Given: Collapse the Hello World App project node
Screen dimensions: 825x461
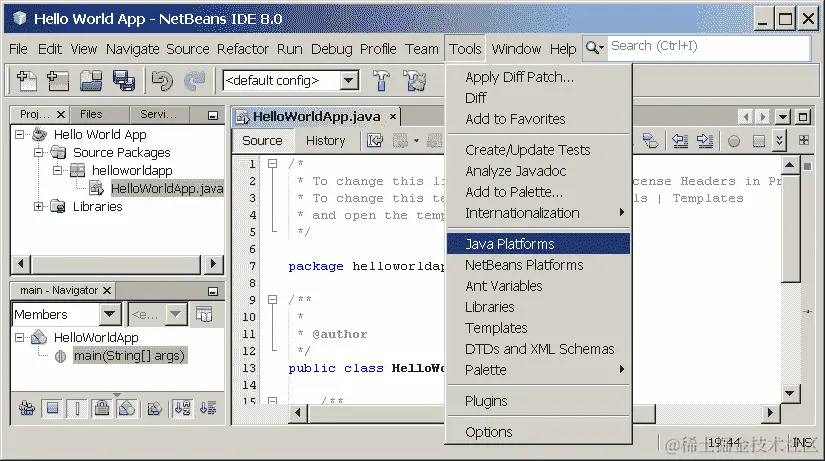Looking at the screenshot, I should pos(19,134).
